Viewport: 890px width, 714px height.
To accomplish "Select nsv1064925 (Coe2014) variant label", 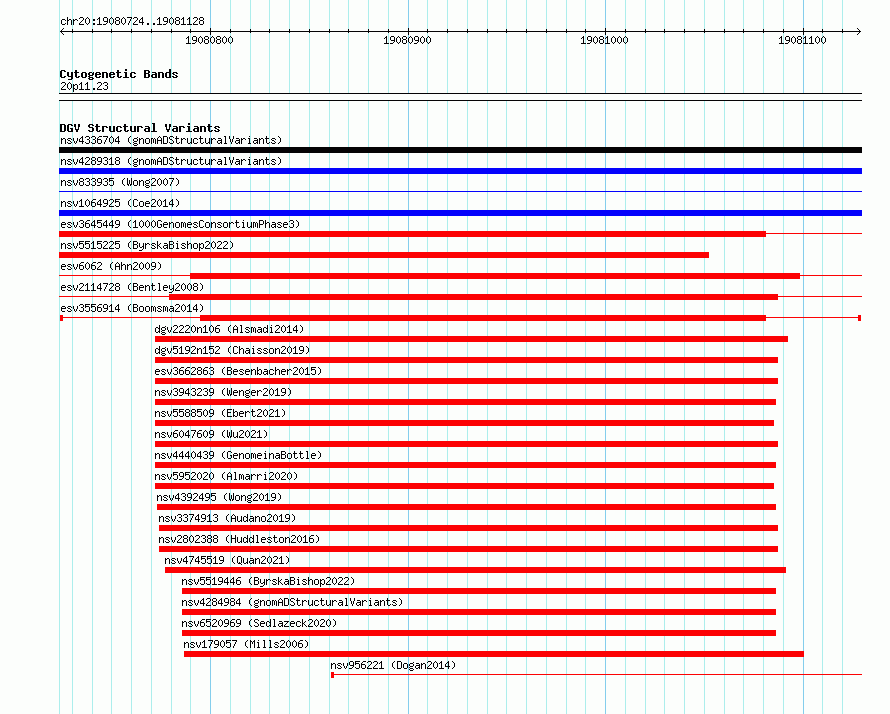I will (x=120, y=203).
